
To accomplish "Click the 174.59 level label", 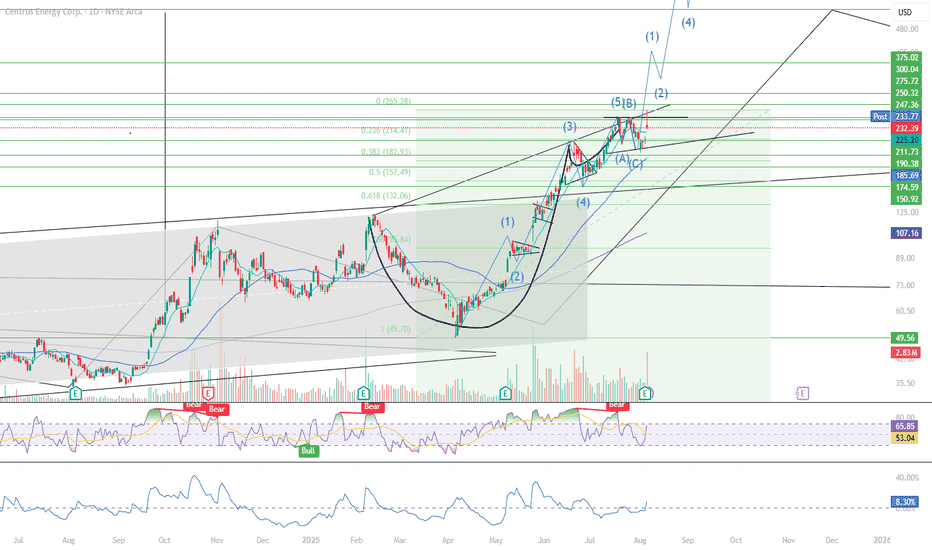I will click(906, 188).
